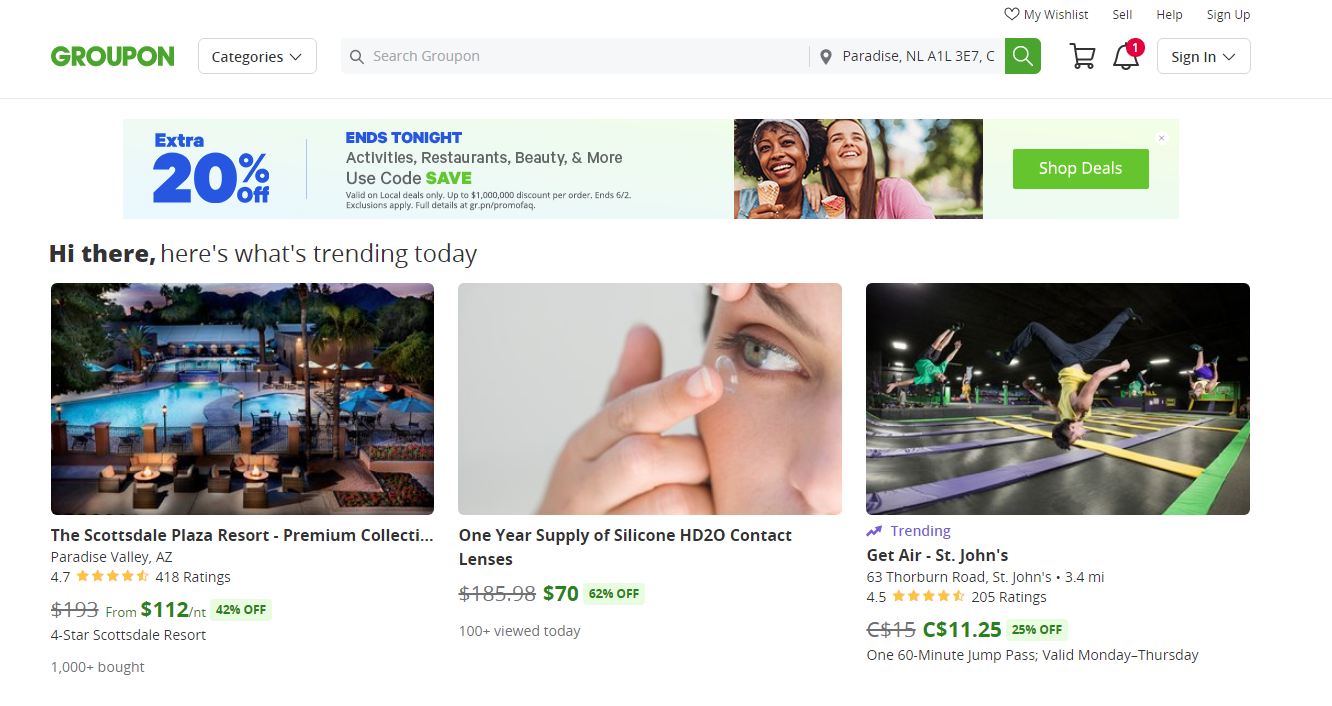Open the Help page

(x=1169, y=14)
